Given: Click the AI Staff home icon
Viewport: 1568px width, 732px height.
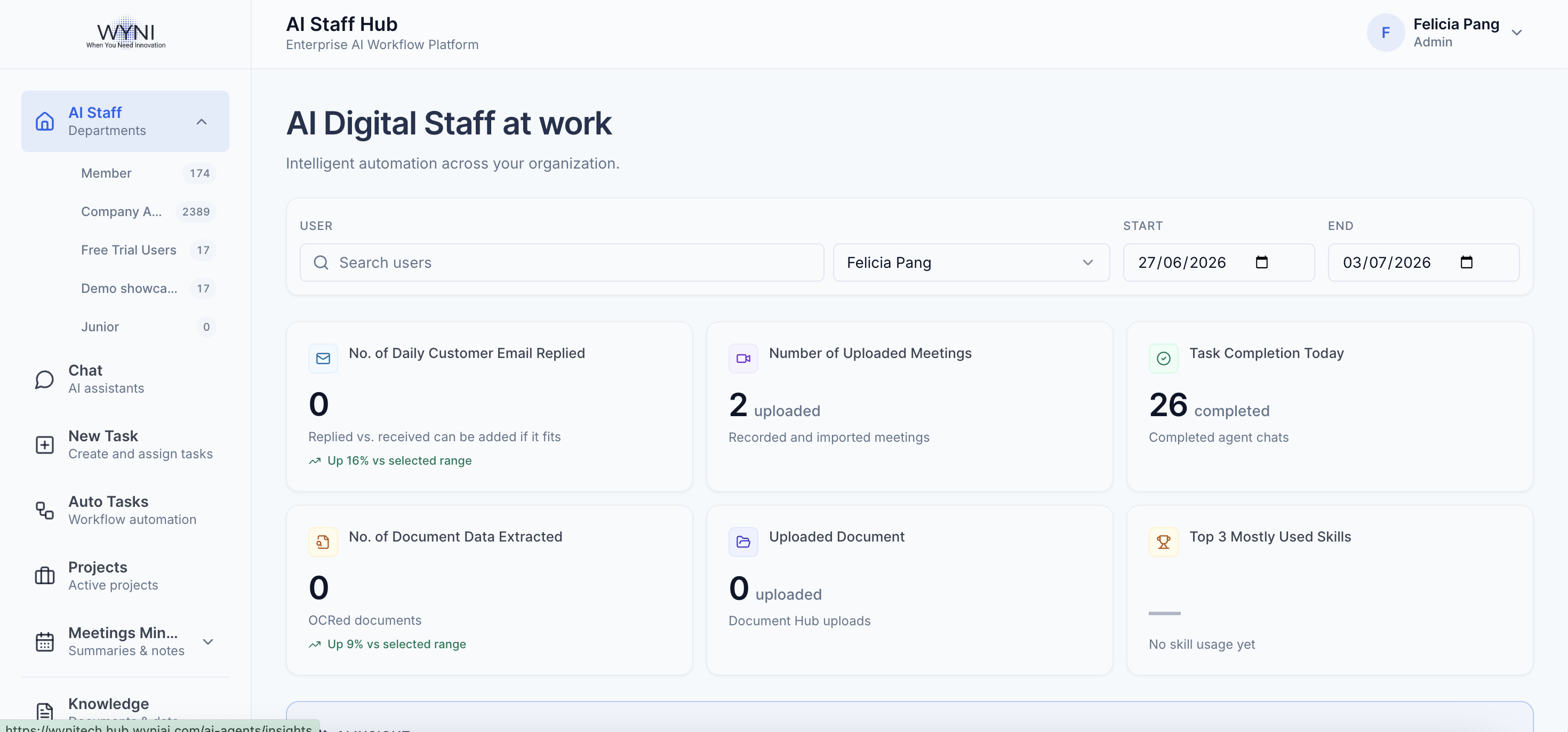Looking at the screenshot, I should (x=44, y=121).
